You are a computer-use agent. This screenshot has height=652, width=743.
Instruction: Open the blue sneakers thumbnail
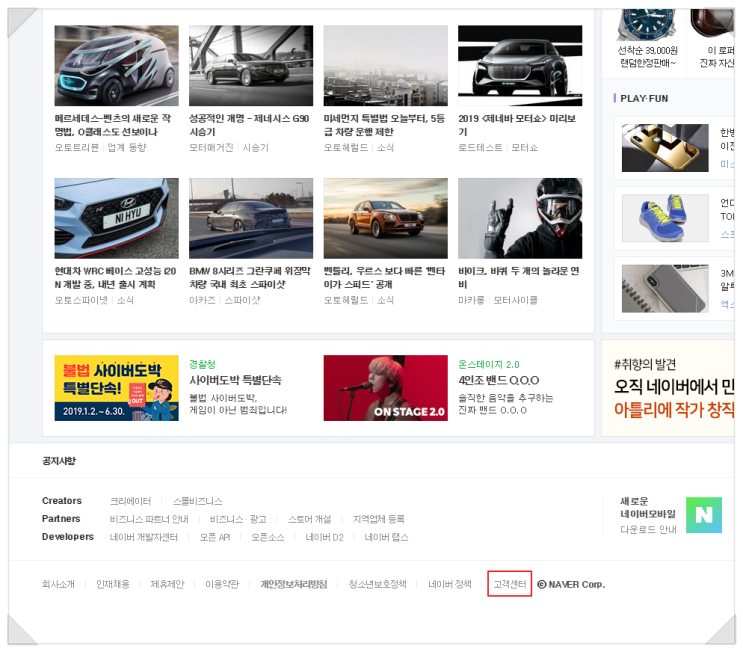tap(665, 218)
